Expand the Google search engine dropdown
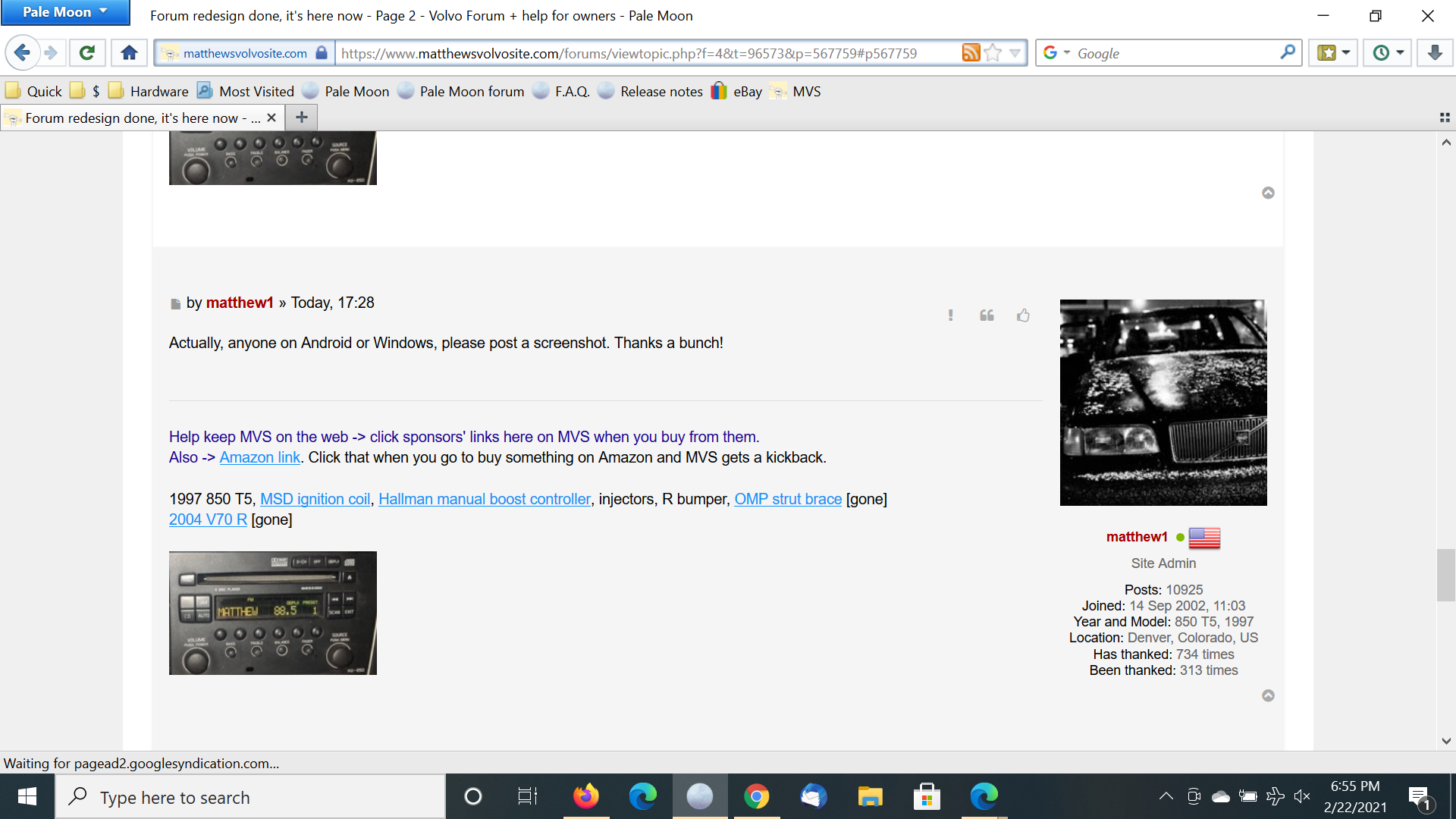The image size is (1456, 819). point(1056,53)
